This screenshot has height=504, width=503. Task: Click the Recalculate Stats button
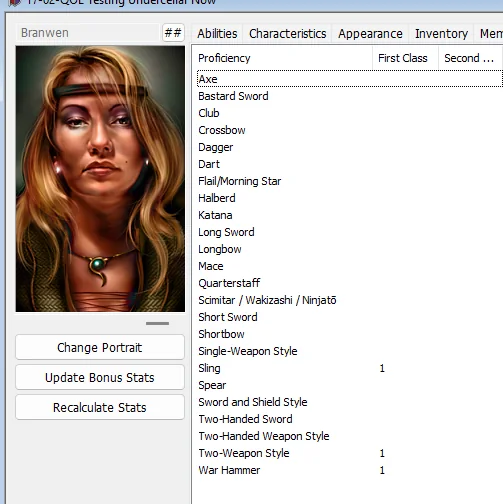[x=100, y=407]
